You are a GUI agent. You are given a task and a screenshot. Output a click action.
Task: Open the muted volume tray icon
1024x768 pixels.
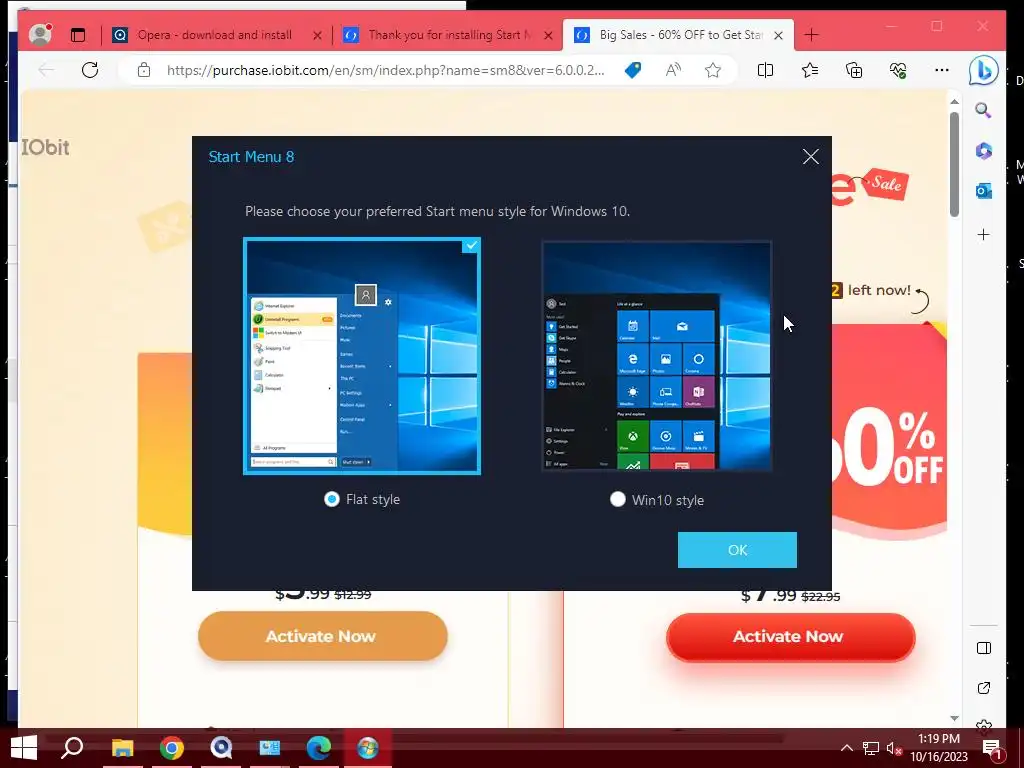point(895,748)
